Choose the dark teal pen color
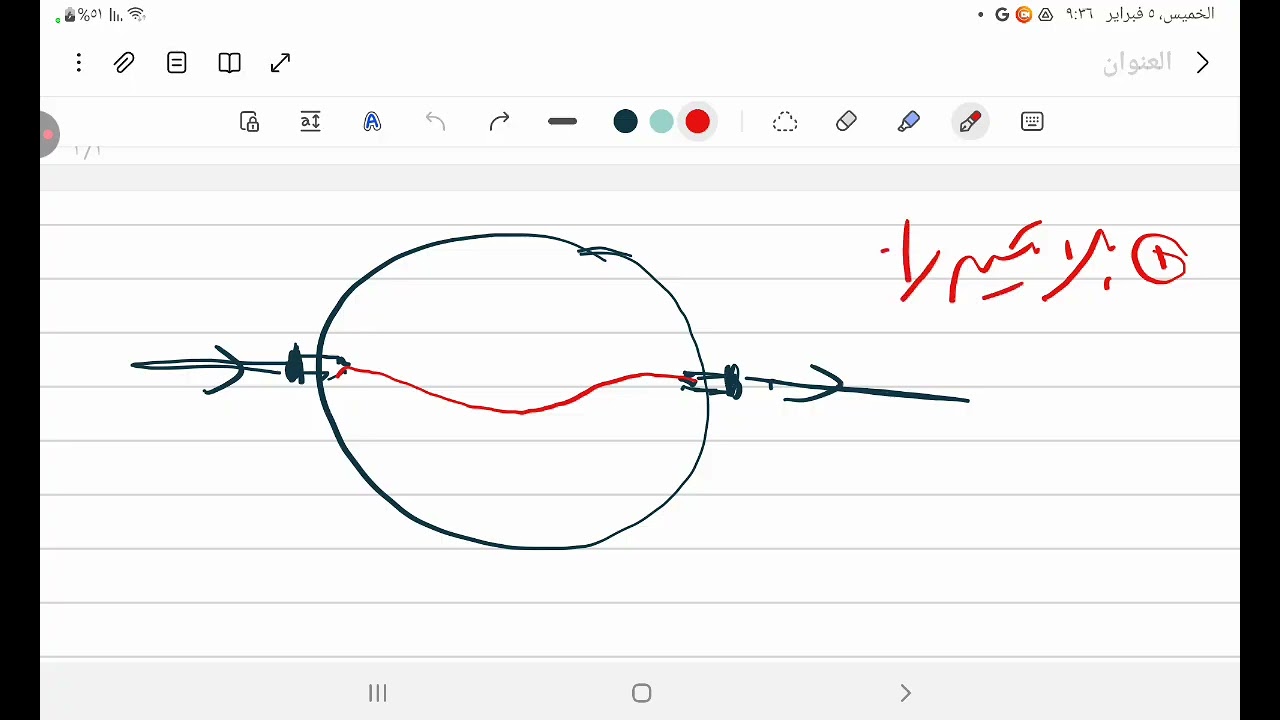1280x720 pixels. click(626, 122)
